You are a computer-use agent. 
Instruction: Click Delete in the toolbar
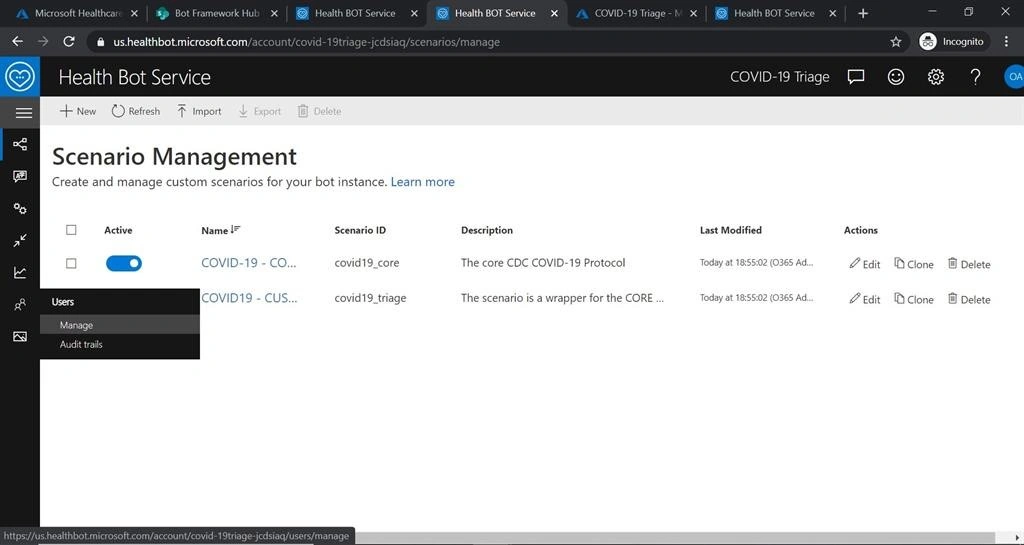(319, 112)
